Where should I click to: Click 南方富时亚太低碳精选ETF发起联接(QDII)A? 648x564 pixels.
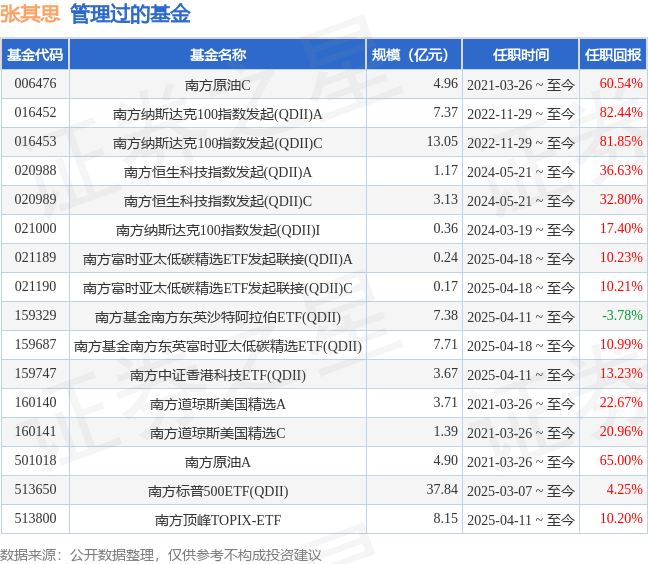[x=218, y=259]
